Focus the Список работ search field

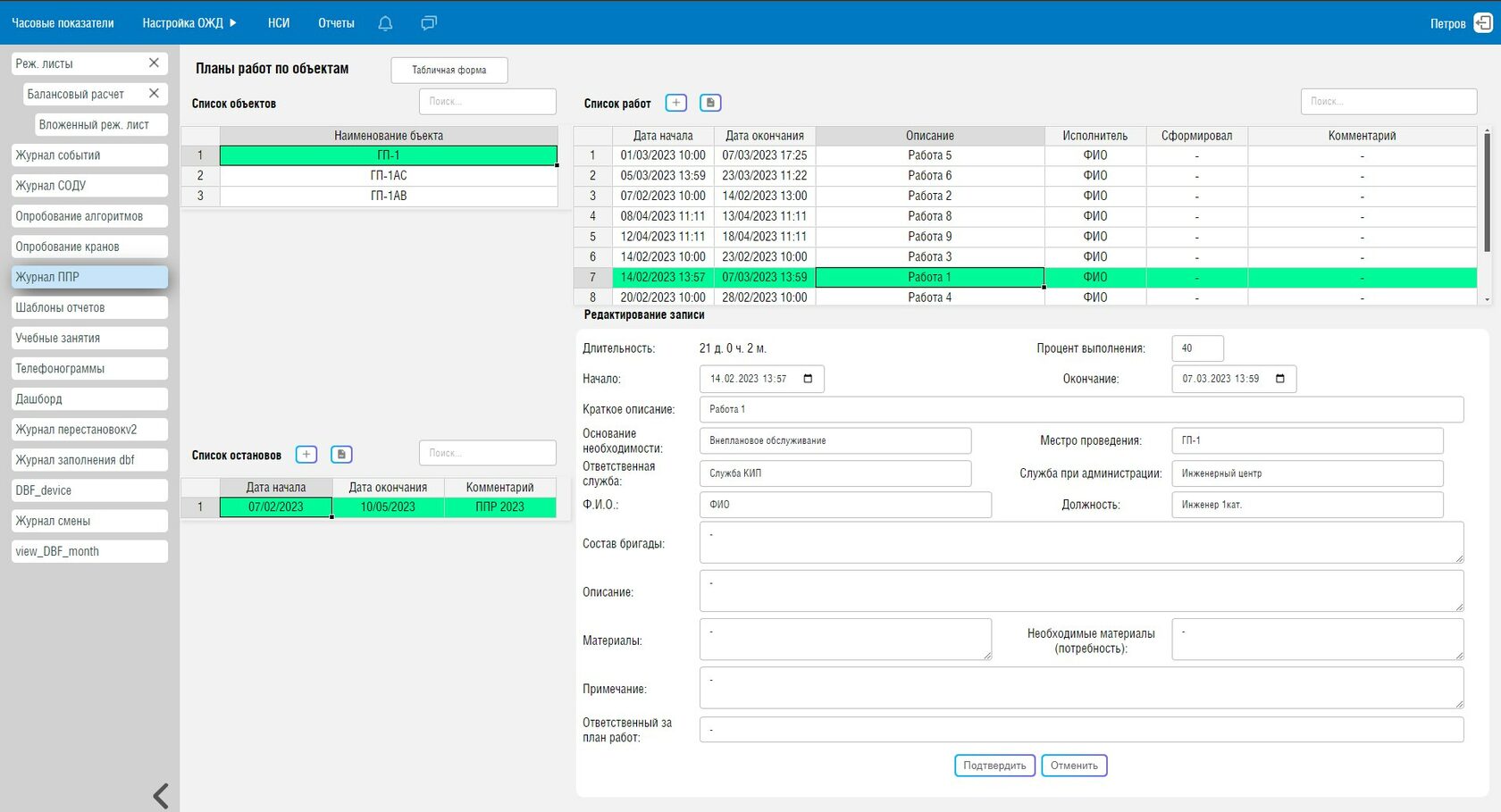tap(1388, 101)
